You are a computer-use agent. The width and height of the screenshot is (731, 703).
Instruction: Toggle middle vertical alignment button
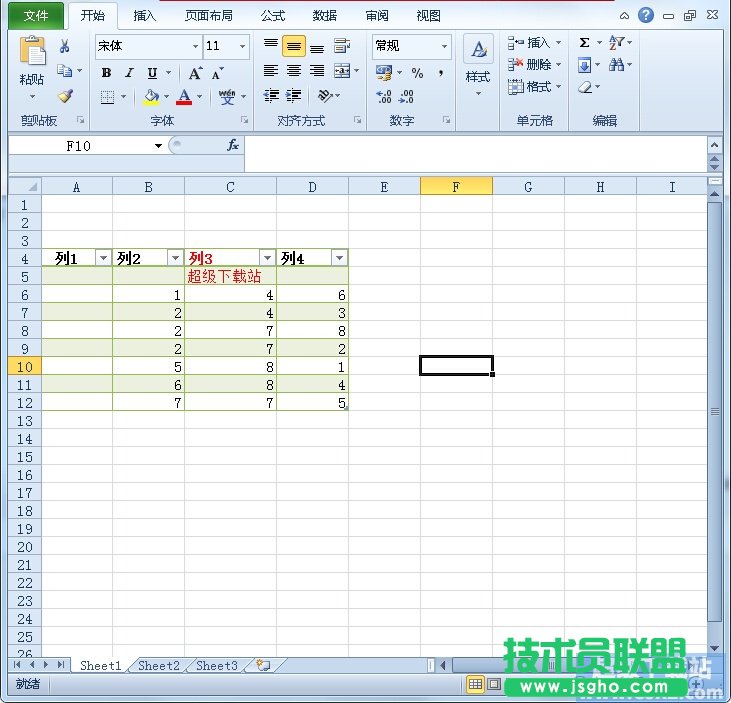point(293,46)
